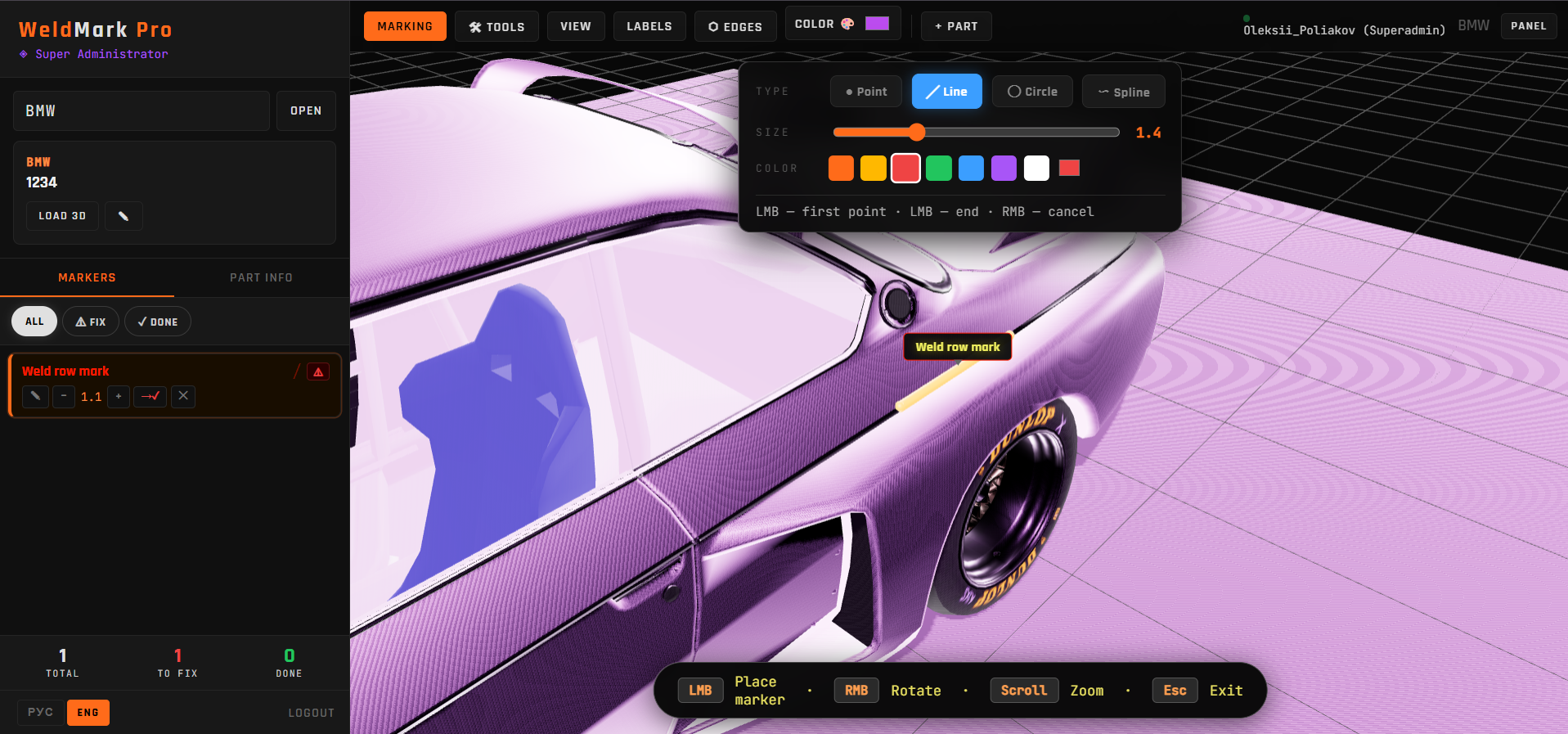1568x734 pixels.
Task: Focus the BMW project name field
Action: pos(142,110)
